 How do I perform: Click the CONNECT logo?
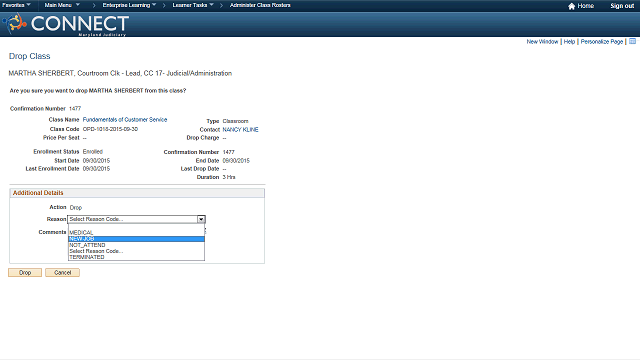[x=66, y=24]
